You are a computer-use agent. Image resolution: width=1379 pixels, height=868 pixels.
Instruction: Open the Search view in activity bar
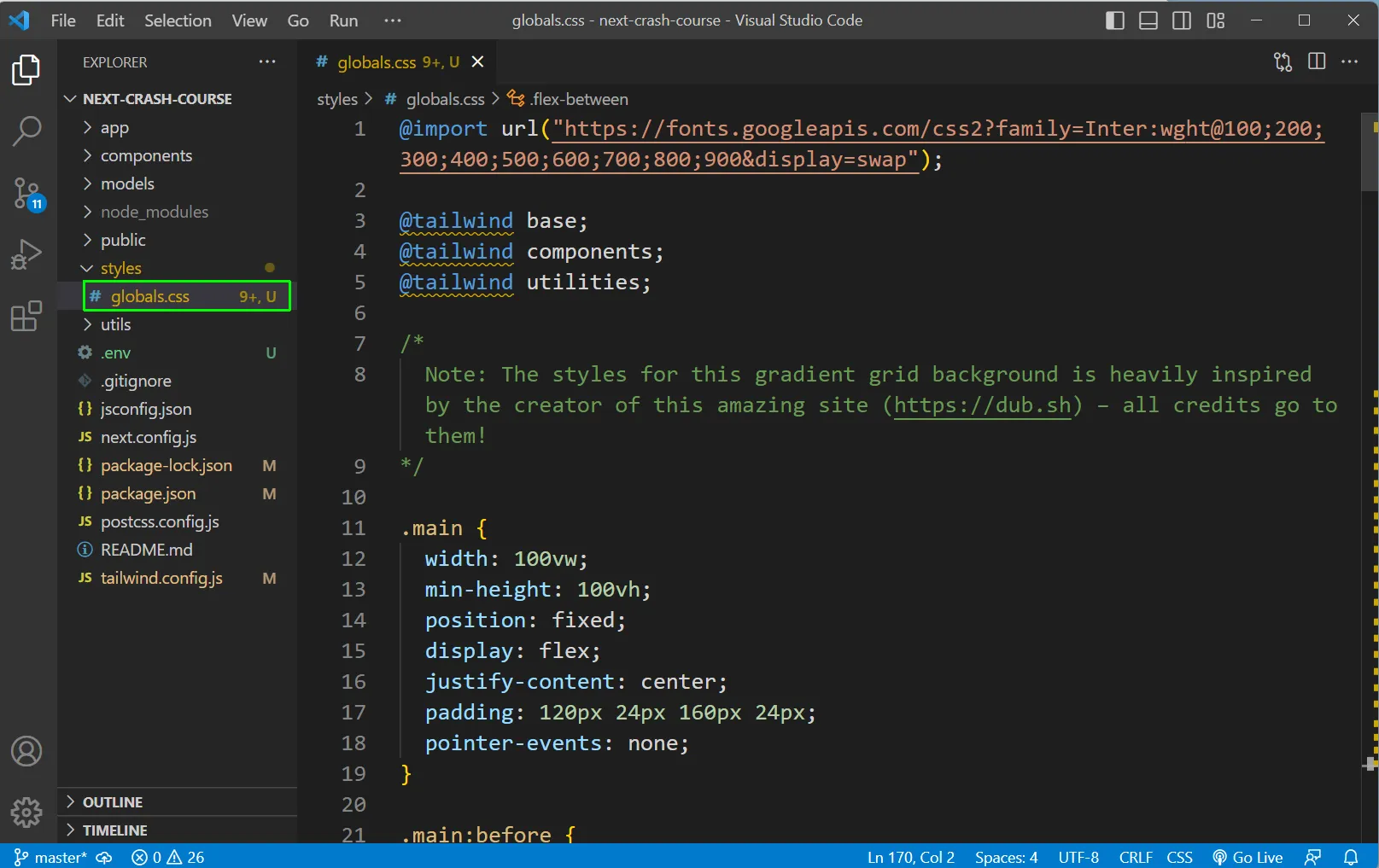[x=26, y=131]
